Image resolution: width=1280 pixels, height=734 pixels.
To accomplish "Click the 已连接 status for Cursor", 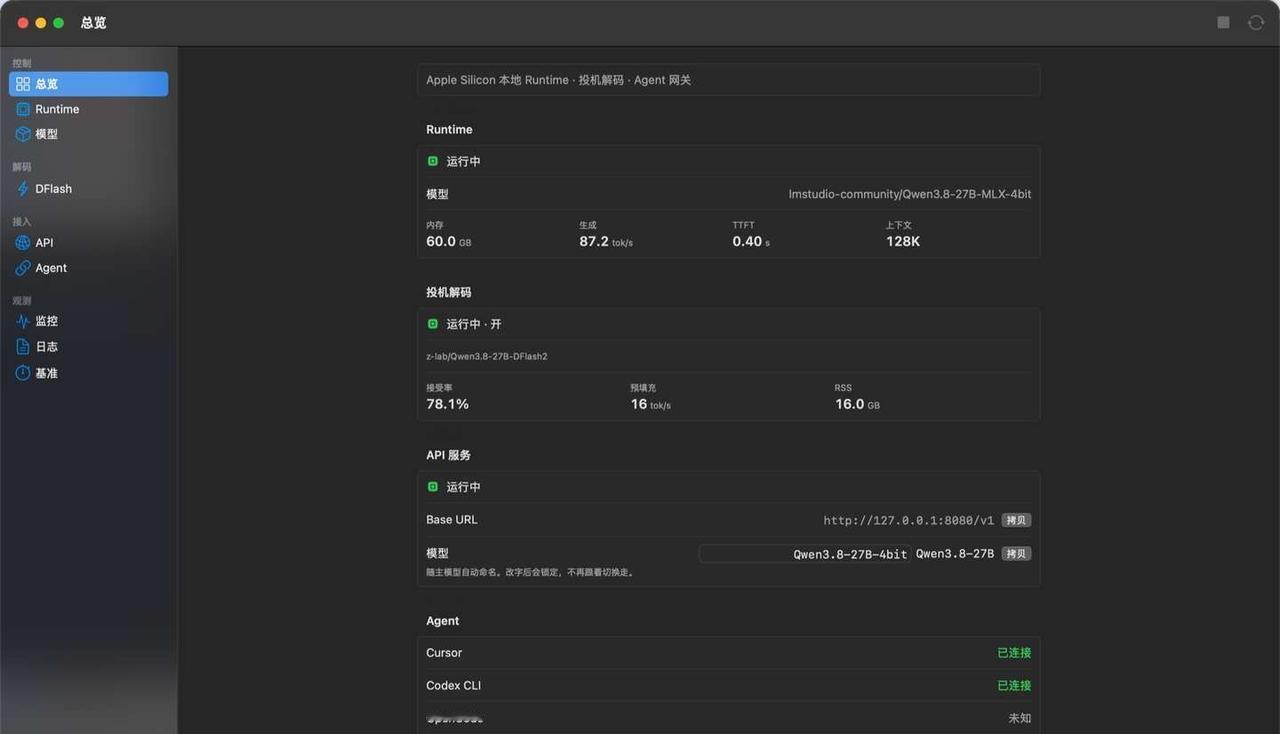I will tap(1014, 653).
